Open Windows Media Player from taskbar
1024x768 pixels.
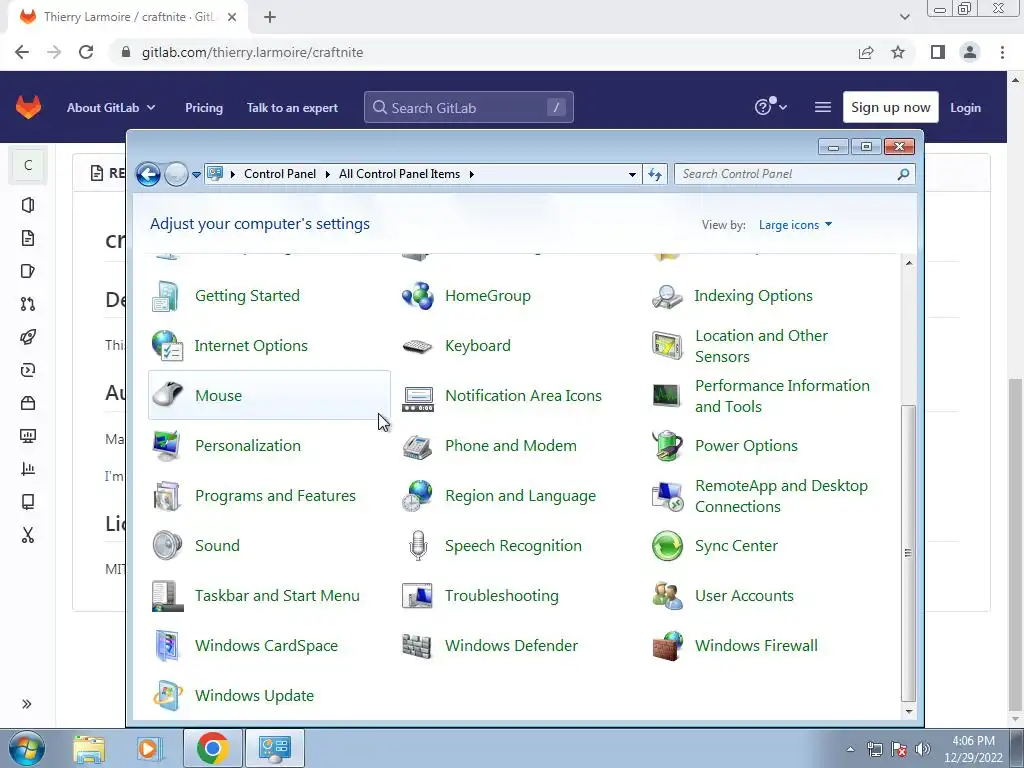click(x=150, y=749)
